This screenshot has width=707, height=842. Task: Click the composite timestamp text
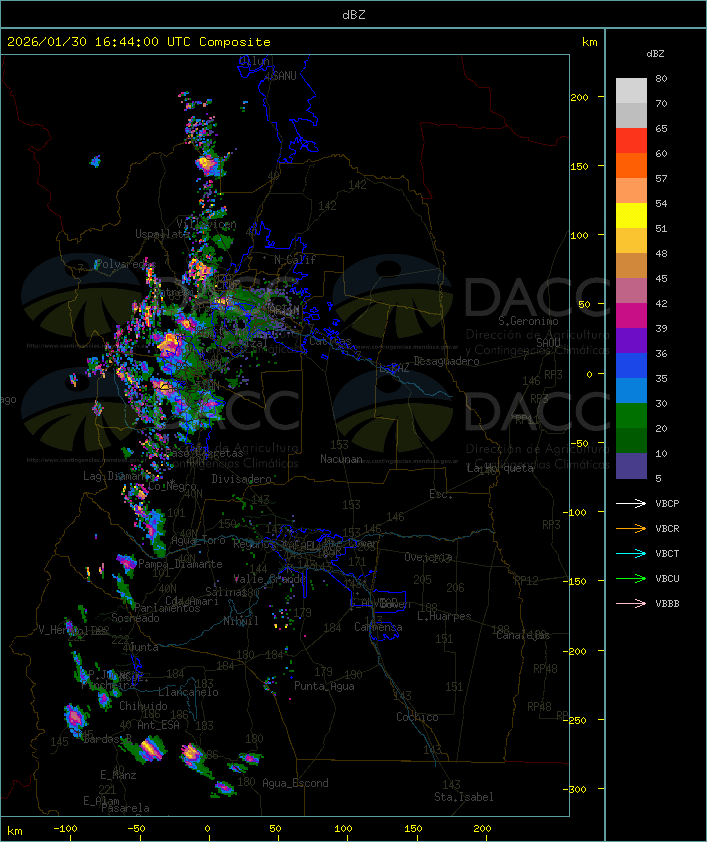click(139, 42)
